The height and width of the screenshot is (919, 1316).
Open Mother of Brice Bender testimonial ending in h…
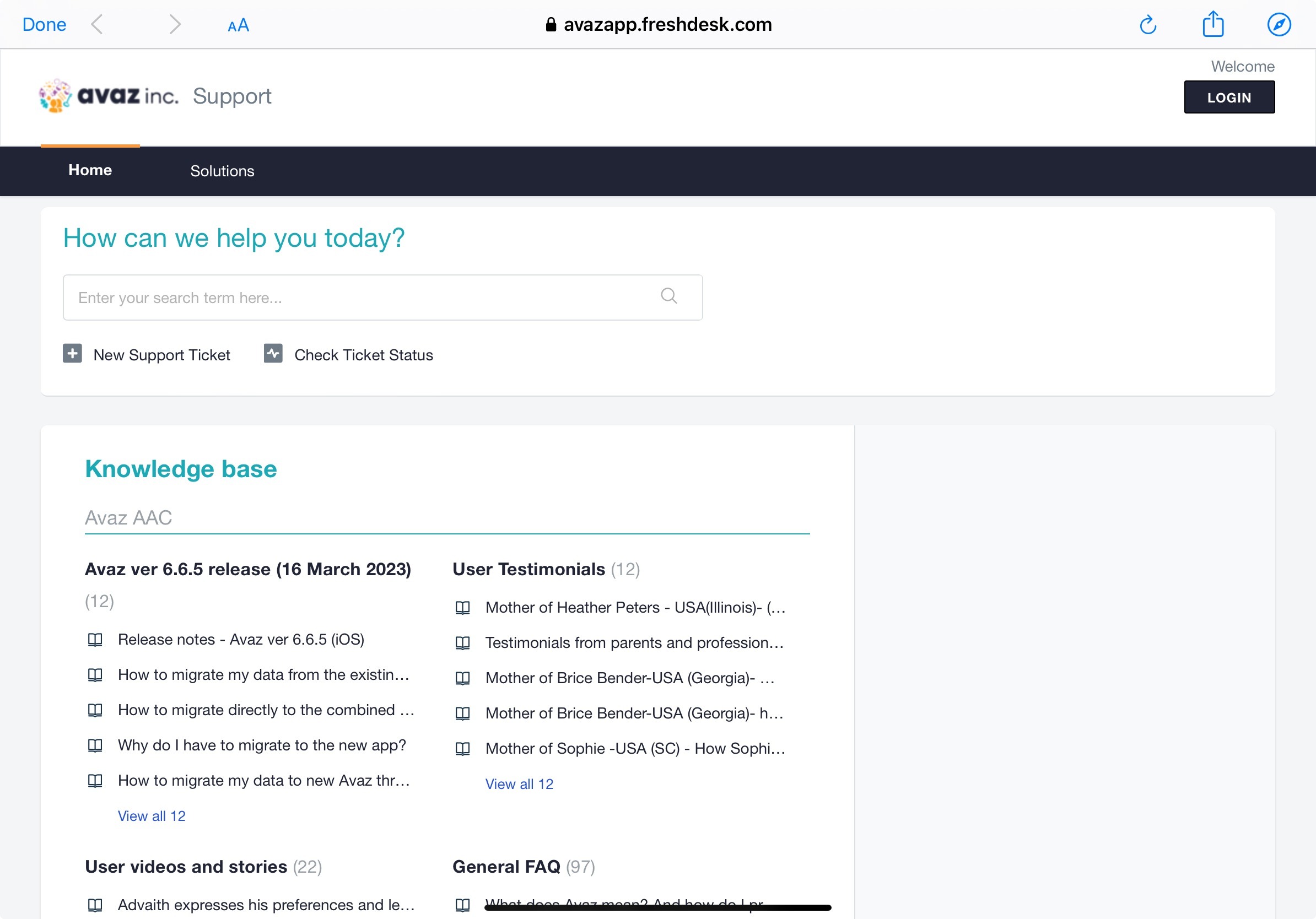tap(634, 713)
